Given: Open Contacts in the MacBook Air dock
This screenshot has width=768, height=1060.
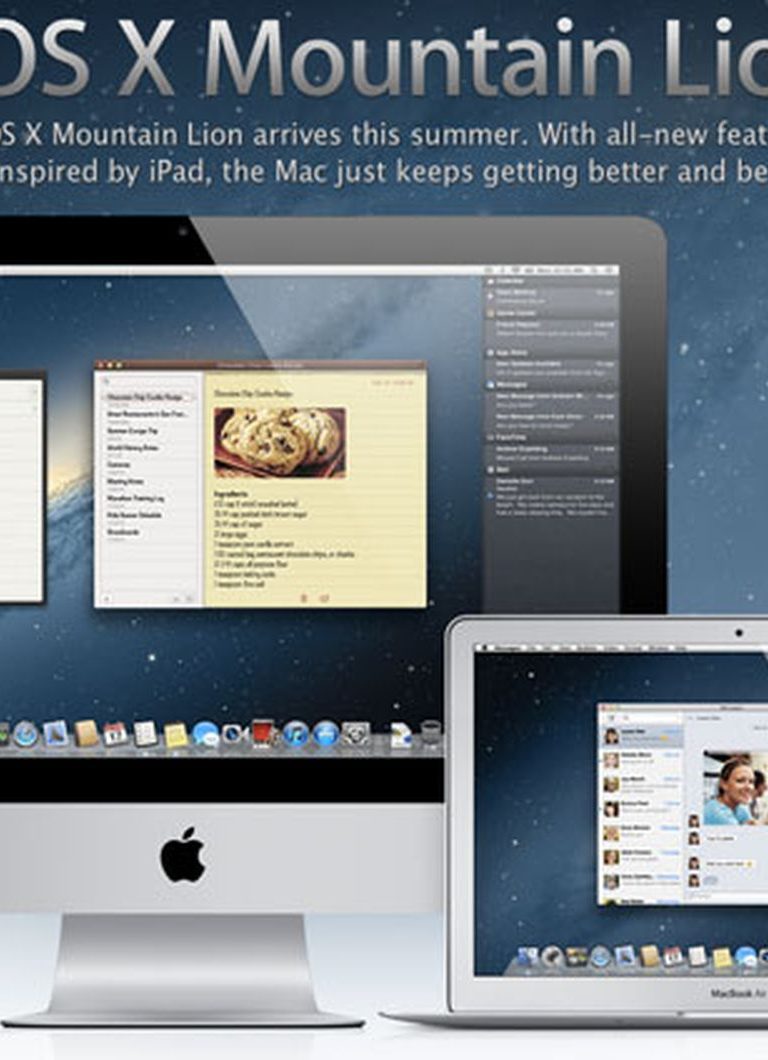Looking at the screenshot, I should pos(650,957).
